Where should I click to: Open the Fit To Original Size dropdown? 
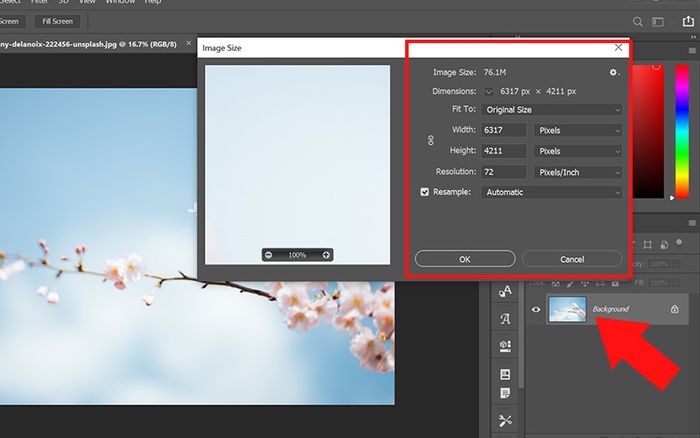point(551,109)
